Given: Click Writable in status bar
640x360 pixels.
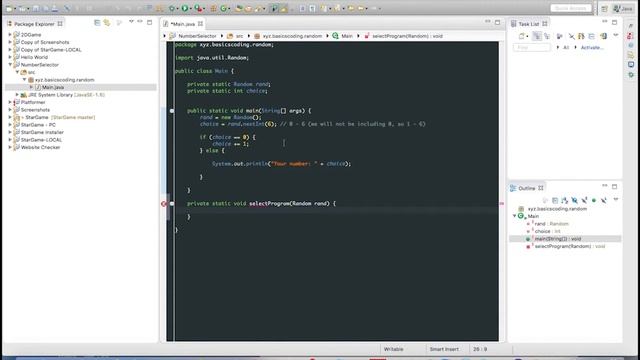Looking at the screenshot, I should click(x=393, y=349).
